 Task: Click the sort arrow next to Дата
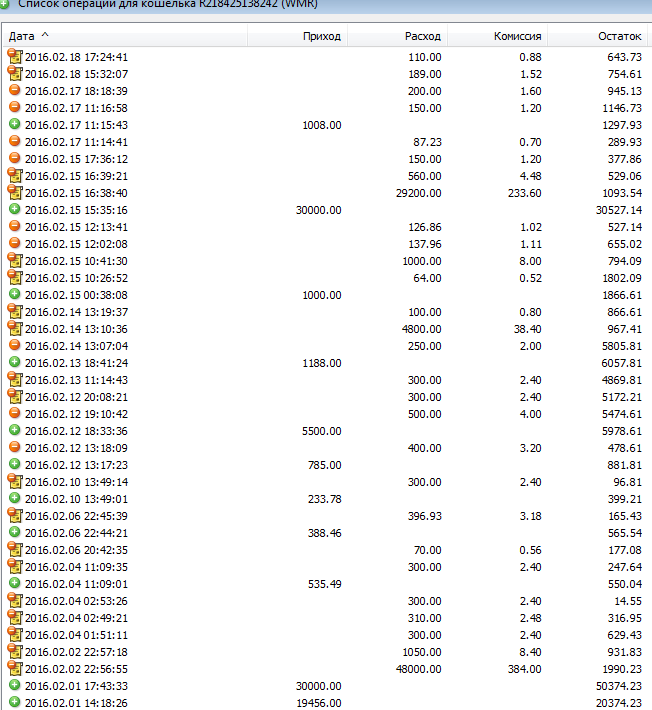[45, 34]
